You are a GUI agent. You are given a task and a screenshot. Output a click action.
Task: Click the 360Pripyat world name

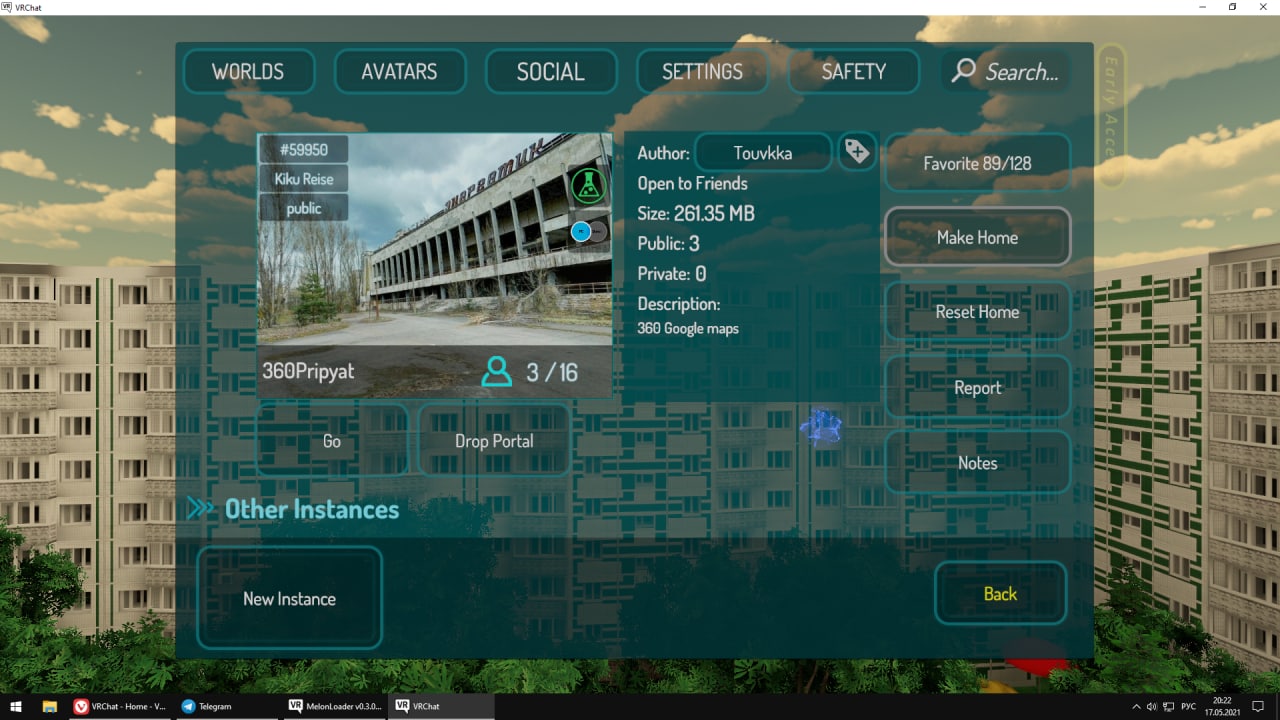(308, 372)
